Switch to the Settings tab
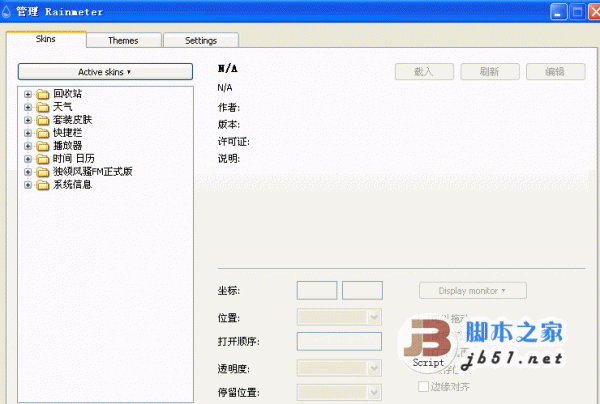 pyautogui.click(x=201, y=40)
